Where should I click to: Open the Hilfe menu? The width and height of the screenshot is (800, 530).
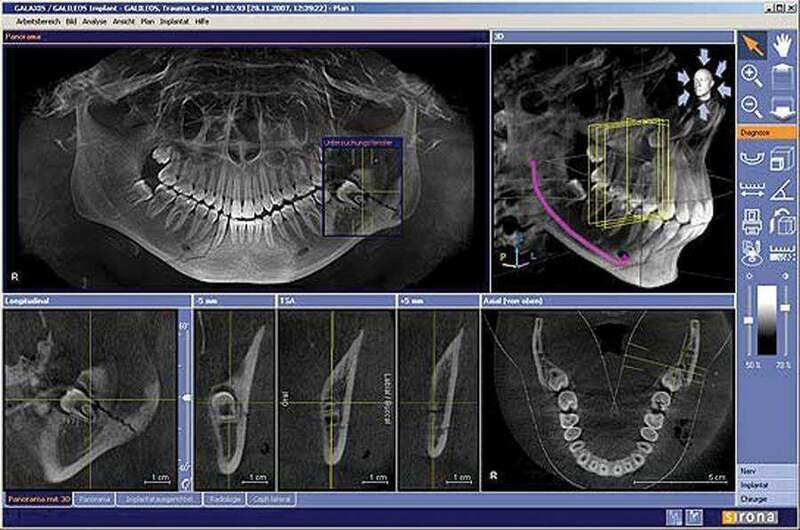coord(202,22)
